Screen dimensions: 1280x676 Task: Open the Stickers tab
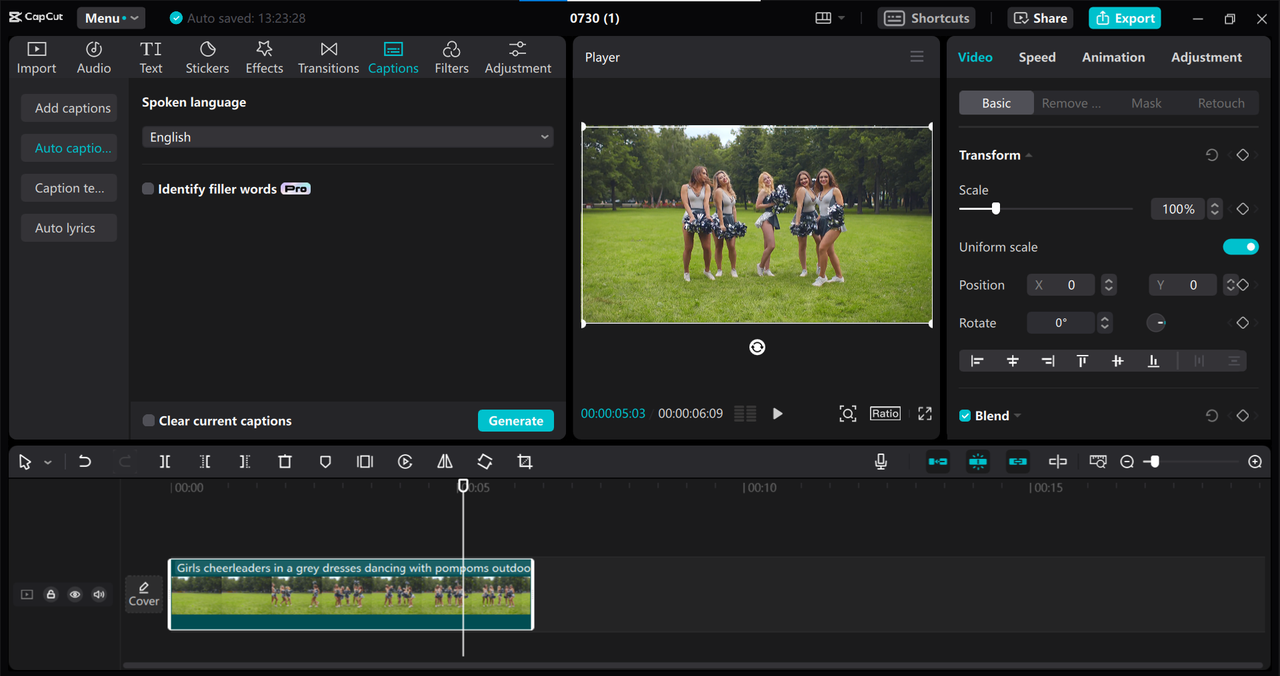pos(207,58)
